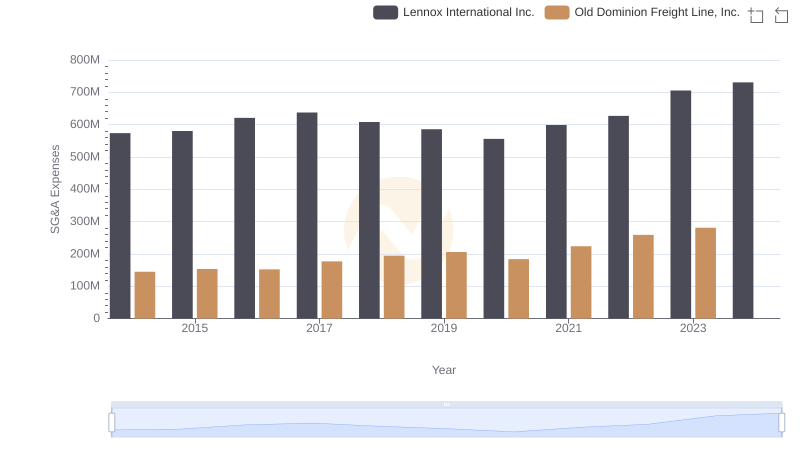Click the 600M y-axis label
This screenshot has width=800, height=461.
point(85,124)
